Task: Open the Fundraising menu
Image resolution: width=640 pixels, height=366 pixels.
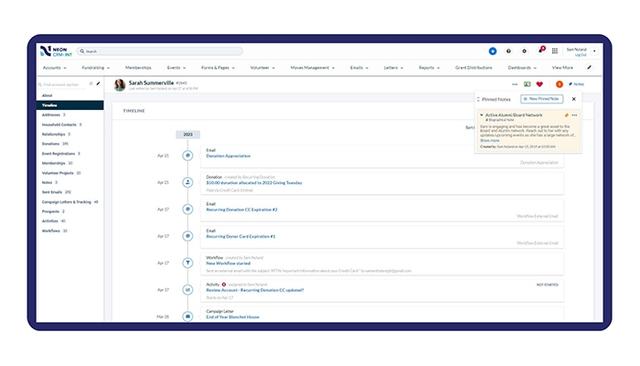Action: point(96,68)
